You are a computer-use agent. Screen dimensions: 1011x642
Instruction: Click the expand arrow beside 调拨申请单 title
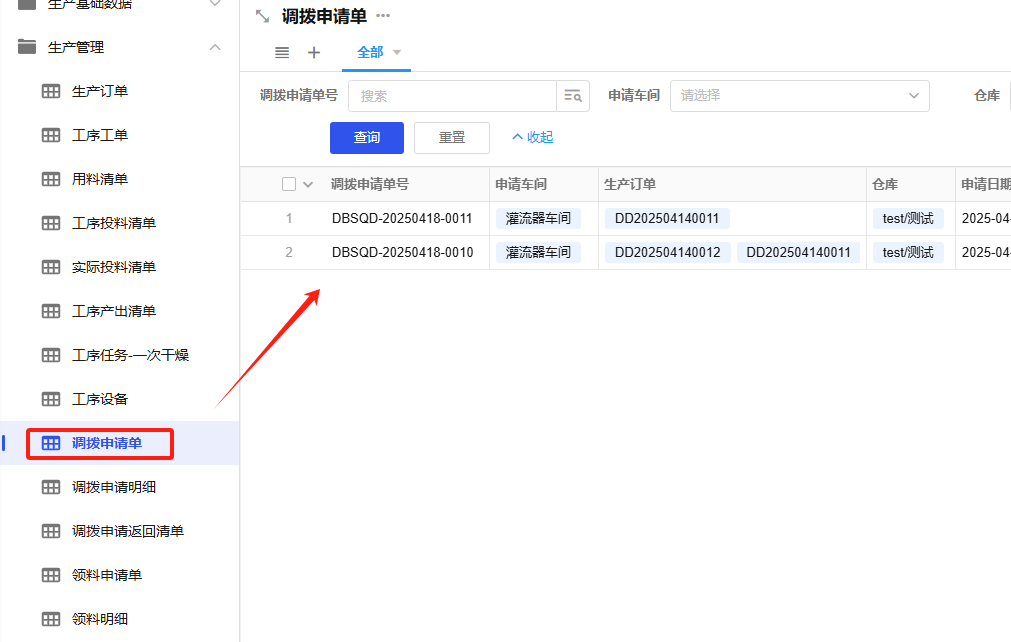tap(261, 16)
